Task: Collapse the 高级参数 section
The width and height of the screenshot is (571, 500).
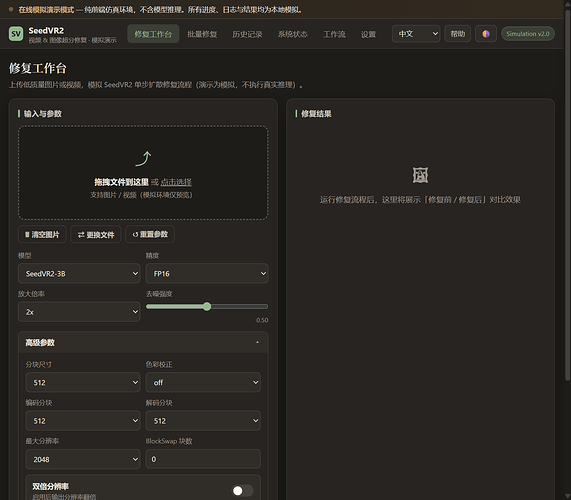Action: (143, 342)
